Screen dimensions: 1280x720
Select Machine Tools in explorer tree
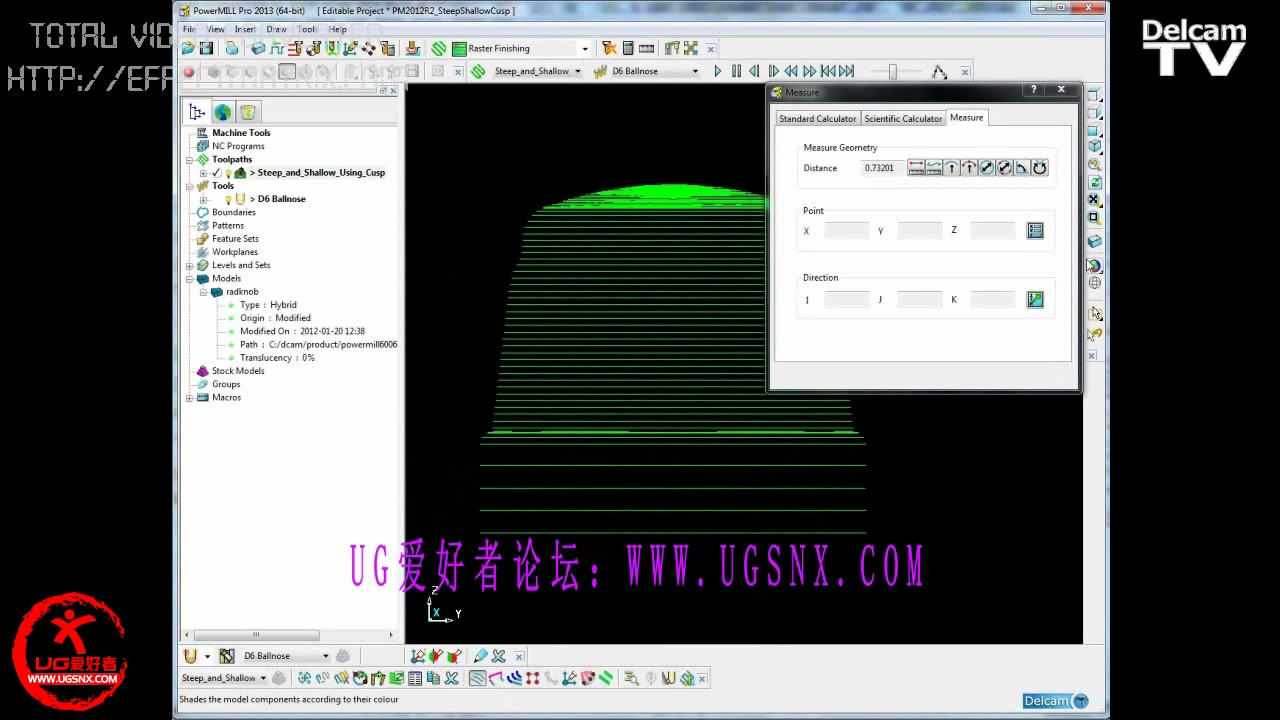[x=241, y=133]
